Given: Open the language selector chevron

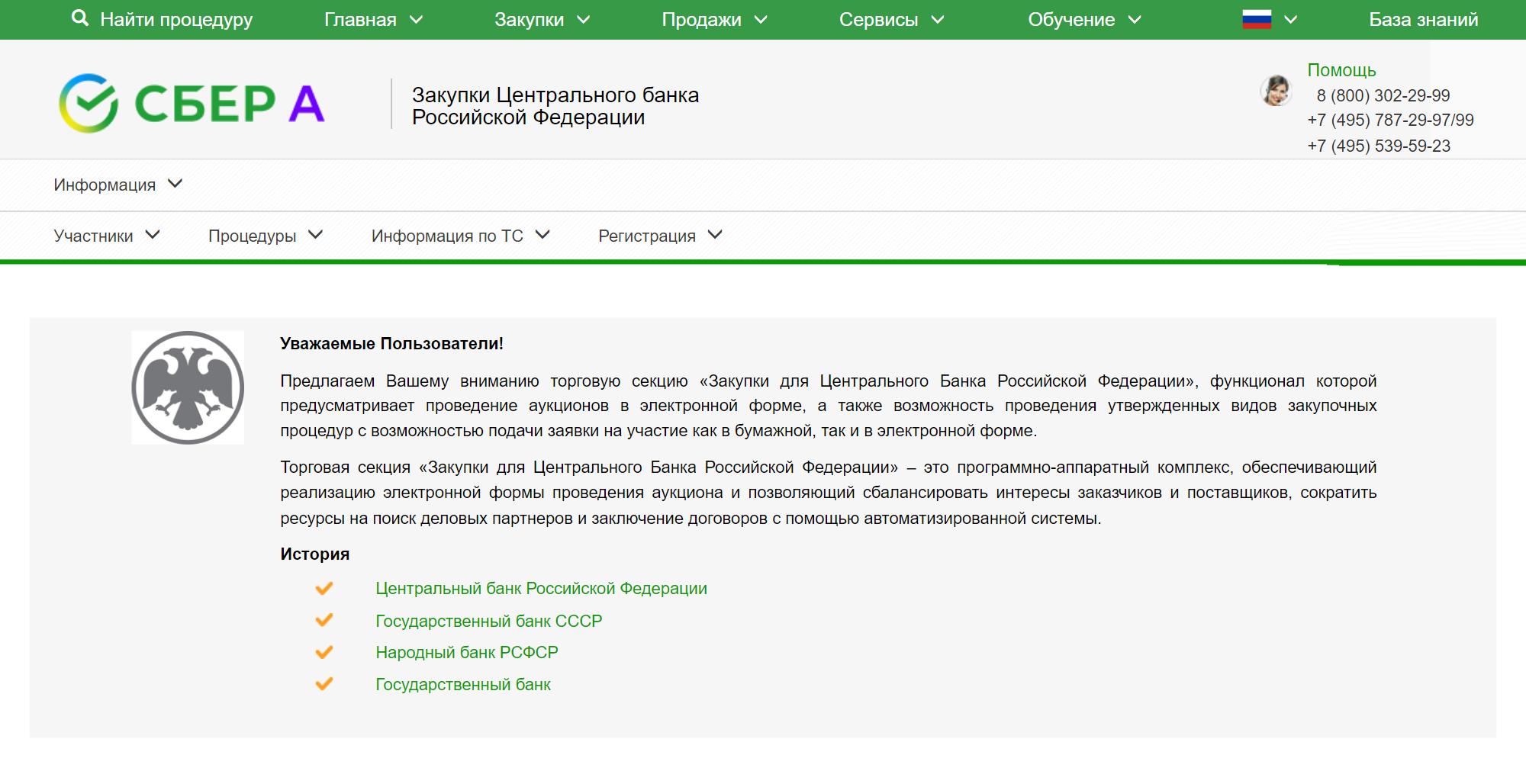Looking at the screenshot, I should [1291, 20].
